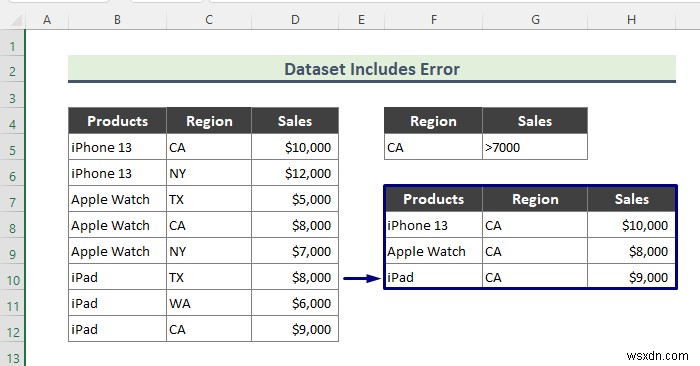Click the Apple Watch cell in the result table

(x=433, y=251)
